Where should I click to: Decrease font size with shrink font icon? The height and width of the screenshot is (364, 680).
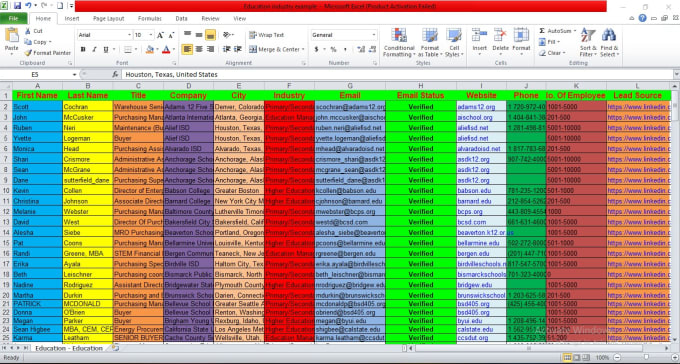pos(171,35)
